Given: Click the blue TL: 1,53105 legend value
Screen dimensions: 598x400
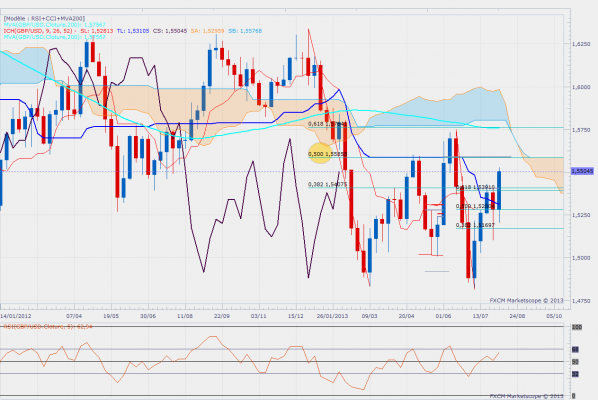Looking at the screenshot, I should click(133, 31).
